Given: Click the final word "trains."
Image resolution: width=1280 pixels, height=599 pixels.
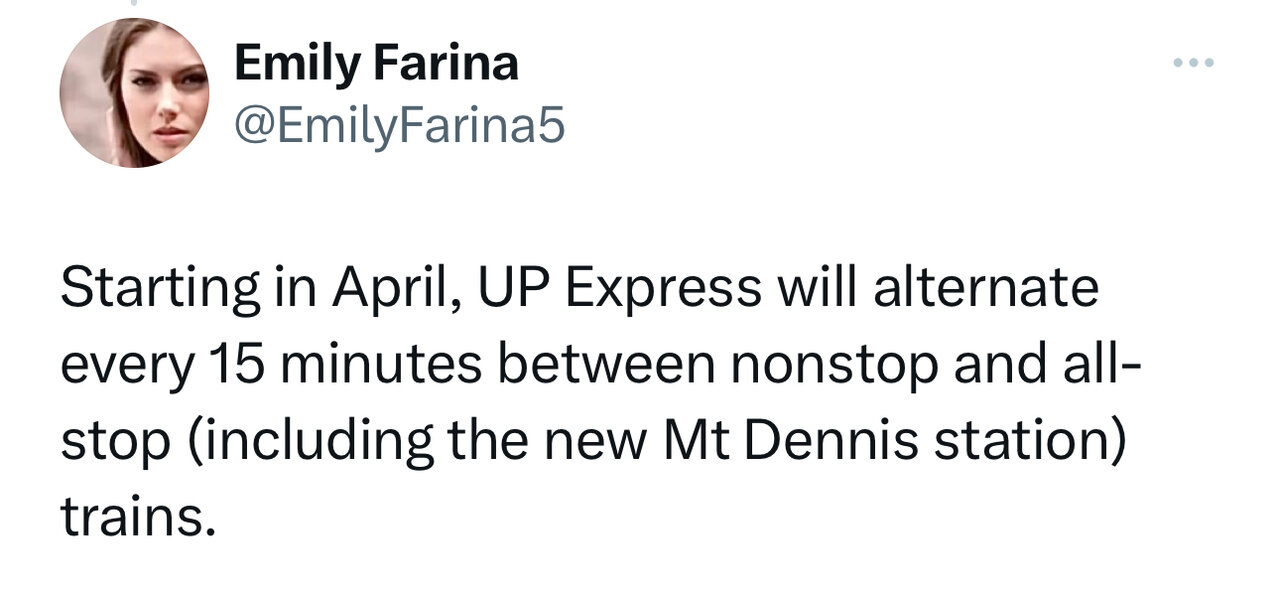Looking at the screenshot, I should pyautogui.click(x=137, y=518).
